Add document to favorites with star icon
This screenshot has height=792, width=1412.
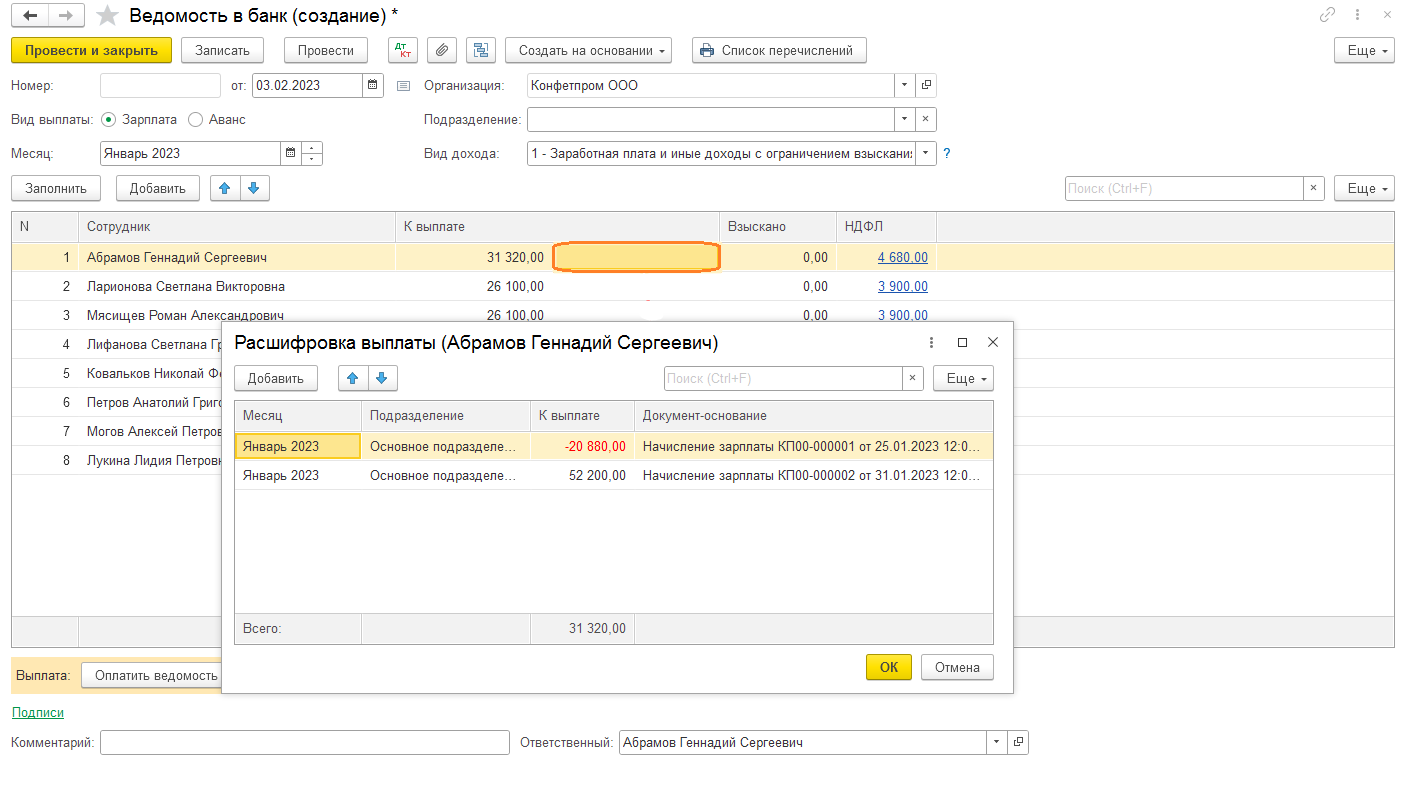109,15
